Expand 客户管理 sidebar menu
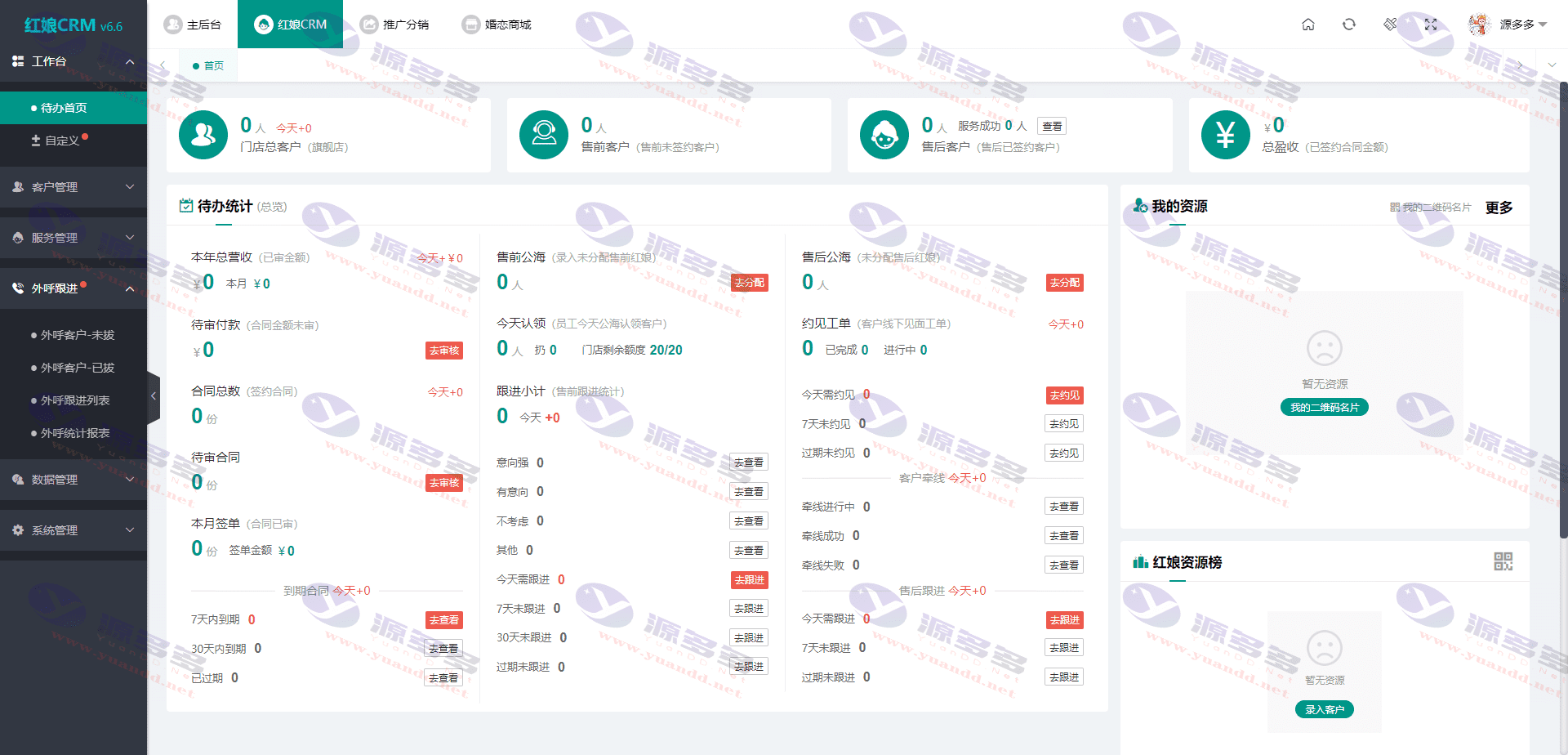The height and width of the screenshot is (755, 1568). [73, 187]
